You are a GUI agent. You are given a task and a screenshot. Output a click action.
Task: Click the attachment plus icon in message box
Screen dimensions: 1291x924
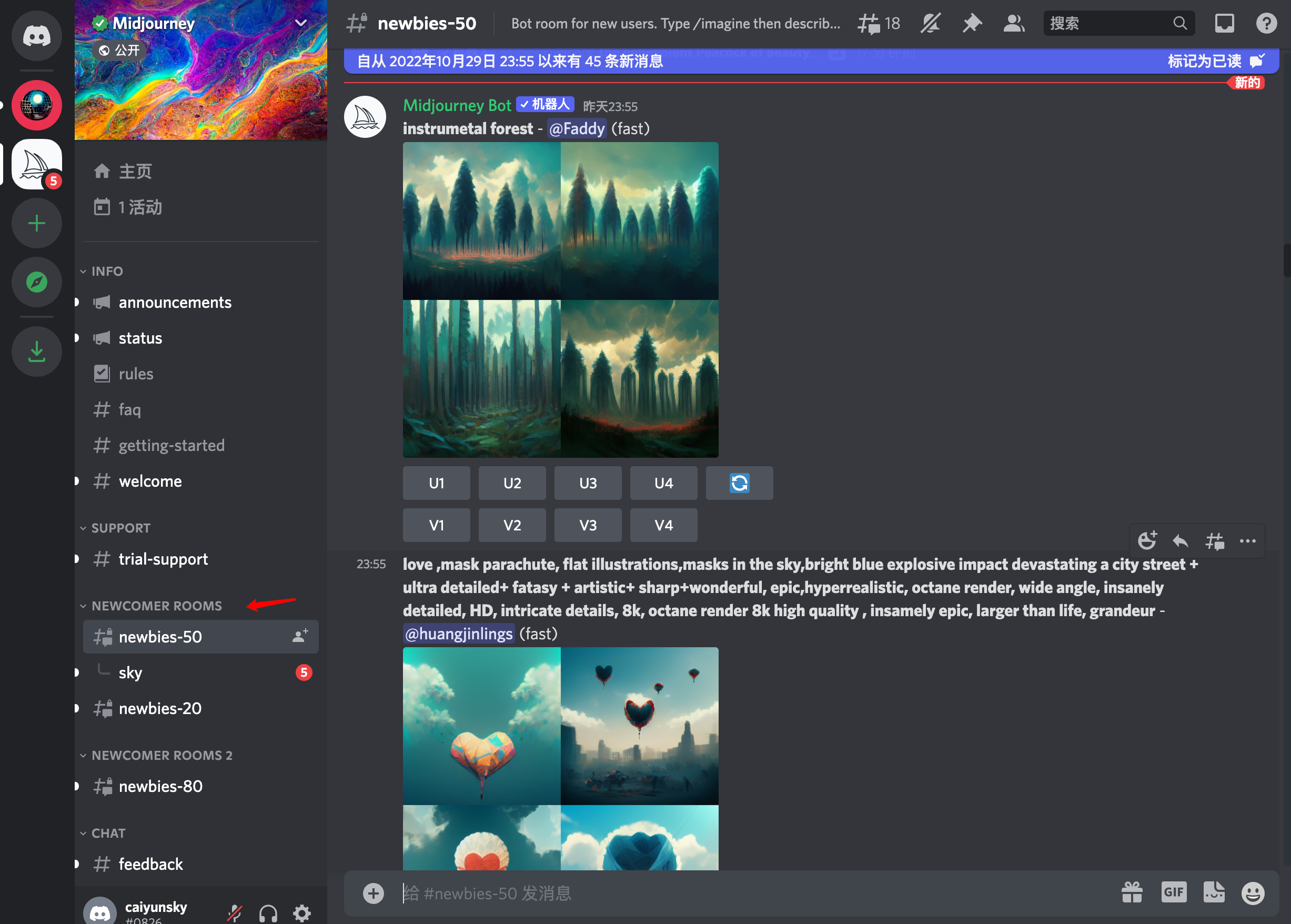(x=373, y=893)
